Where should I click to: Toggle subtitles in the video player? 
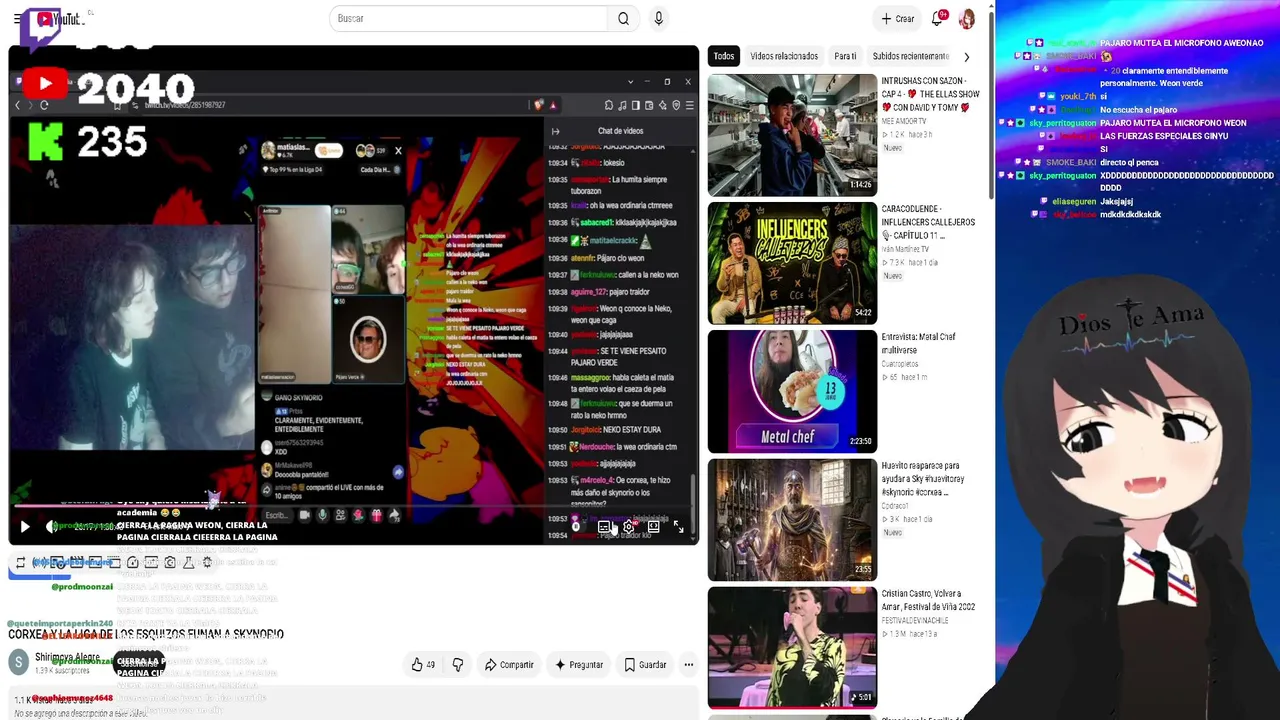pyautogui.click(x=604, y=526)
